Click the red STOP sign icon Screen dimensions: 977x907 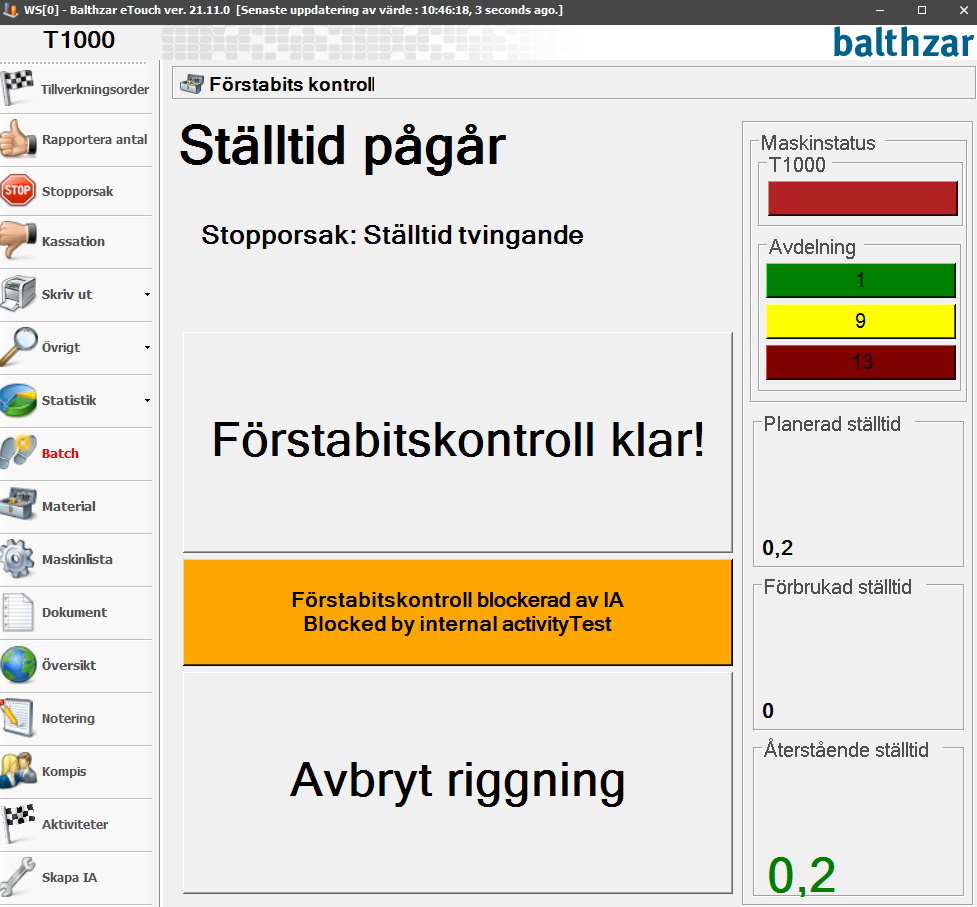(x=17, y=190)
